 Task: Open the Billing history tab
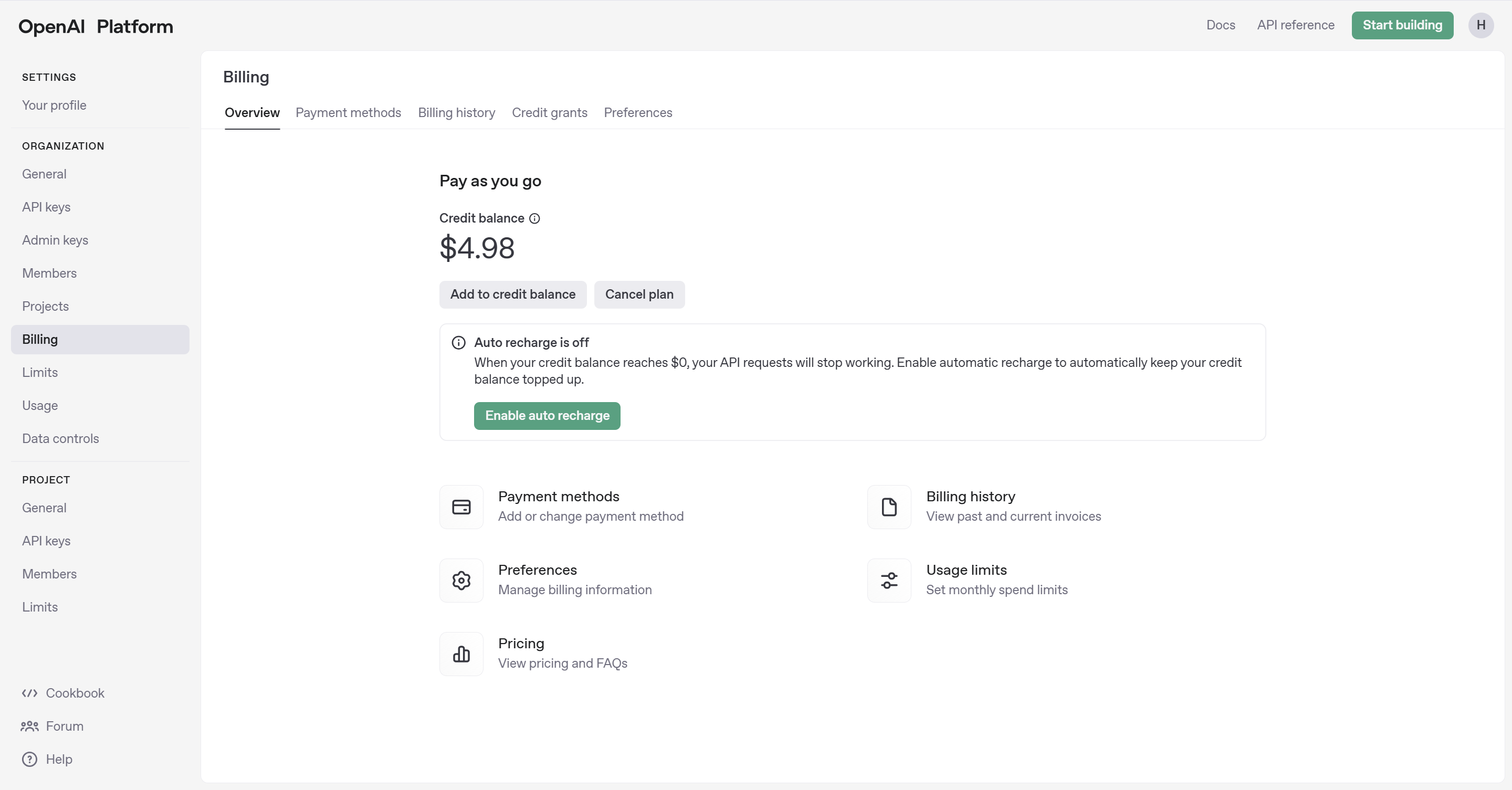(x=456, y=113)
